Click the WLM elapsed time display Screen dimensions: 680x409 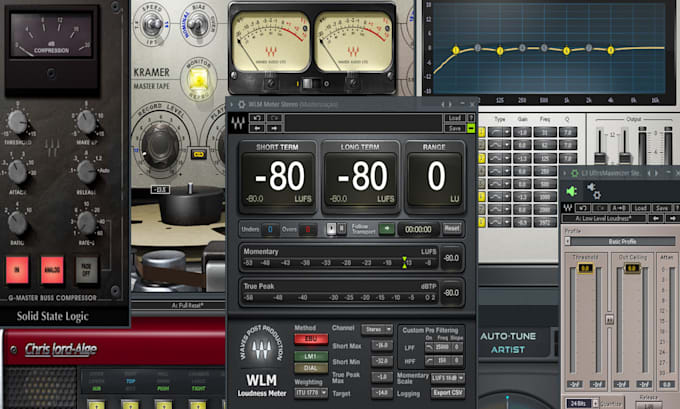coord(418,229)
